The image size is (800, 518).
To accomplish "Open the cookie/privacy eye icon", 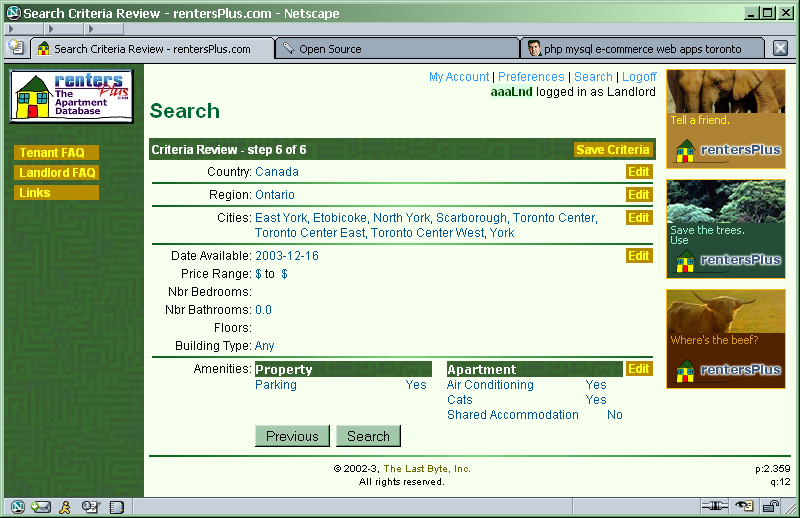I will (744, 506).
